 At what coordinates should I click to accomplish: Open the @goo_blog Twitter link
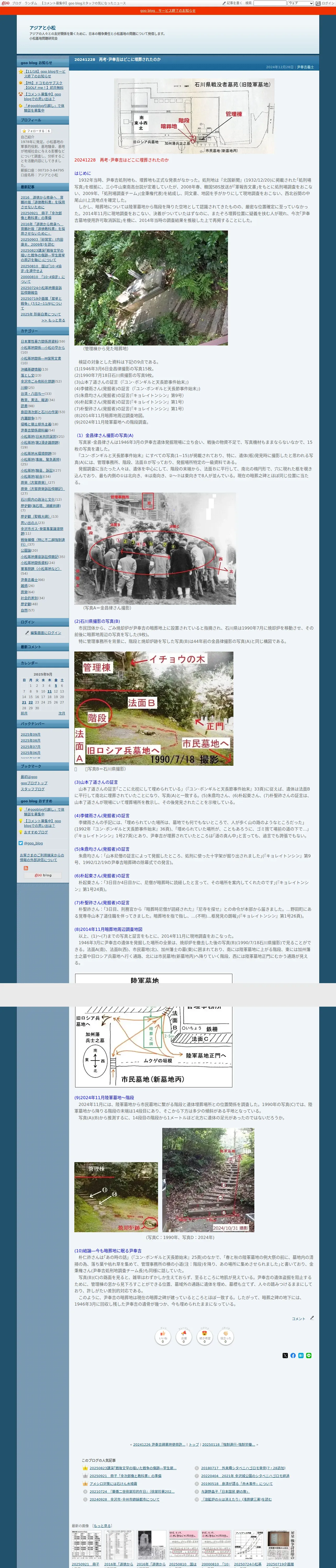pos(33,844)
